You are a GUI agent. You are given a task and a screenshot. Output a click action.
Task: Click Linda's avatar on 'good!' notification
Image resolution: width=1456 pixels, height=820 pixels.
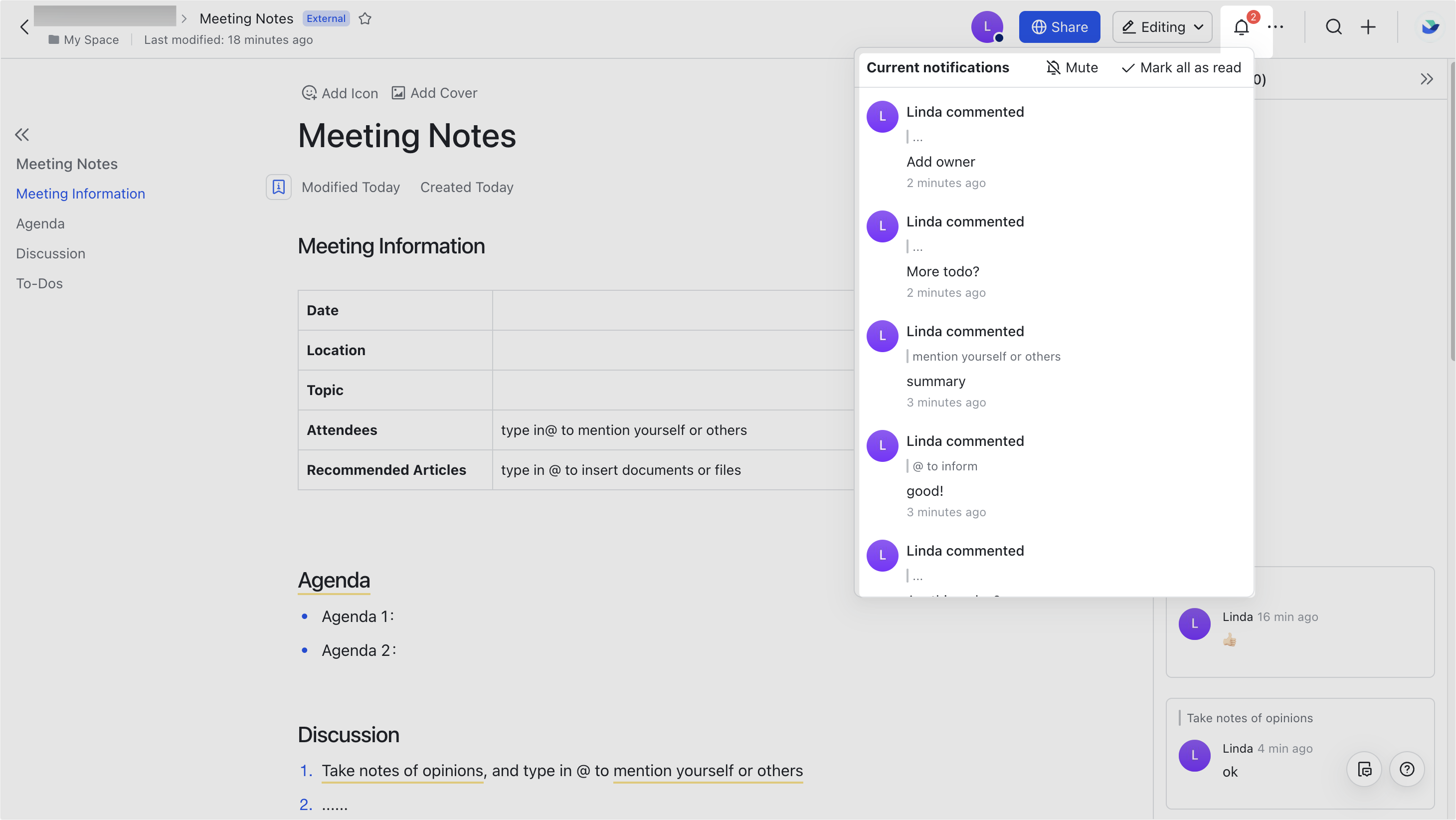[x=882, y=445]
